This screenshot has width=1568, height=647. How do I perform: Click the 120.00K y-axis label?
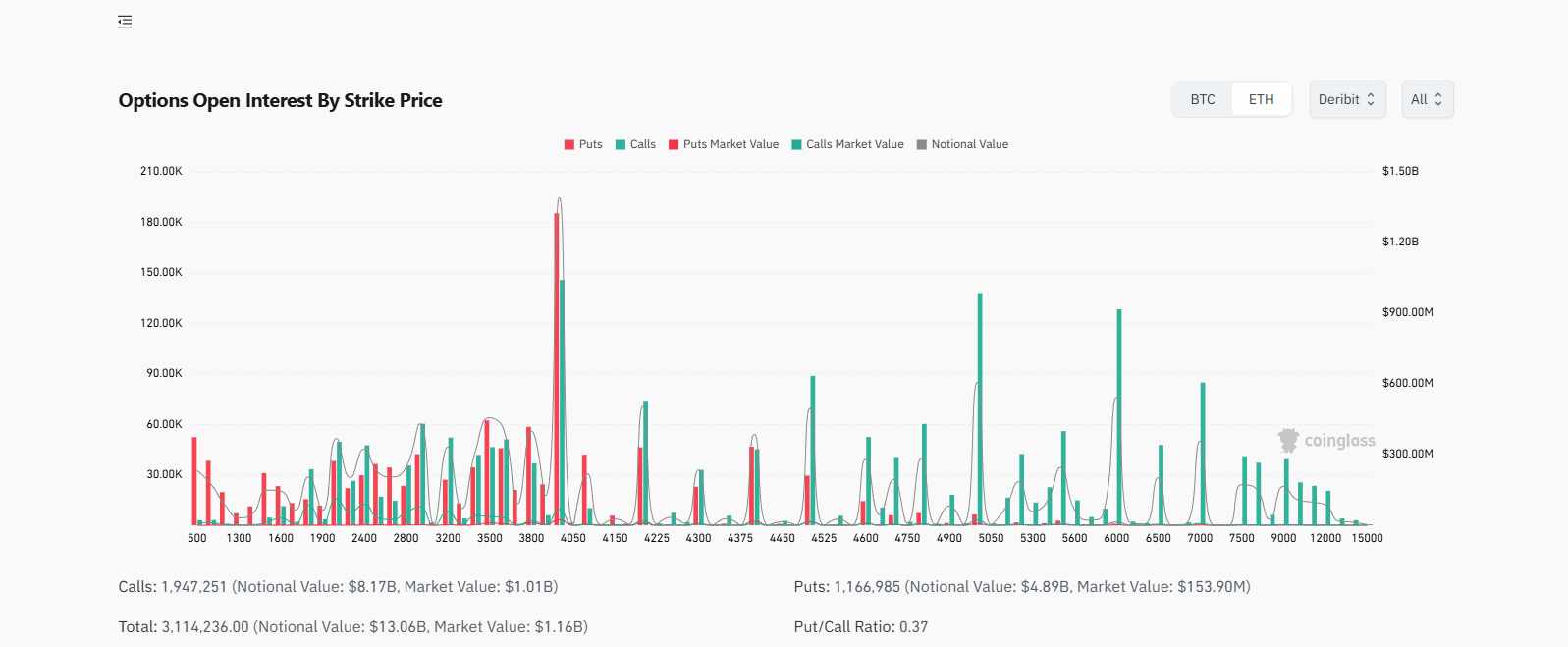click(x=161, y=323)
